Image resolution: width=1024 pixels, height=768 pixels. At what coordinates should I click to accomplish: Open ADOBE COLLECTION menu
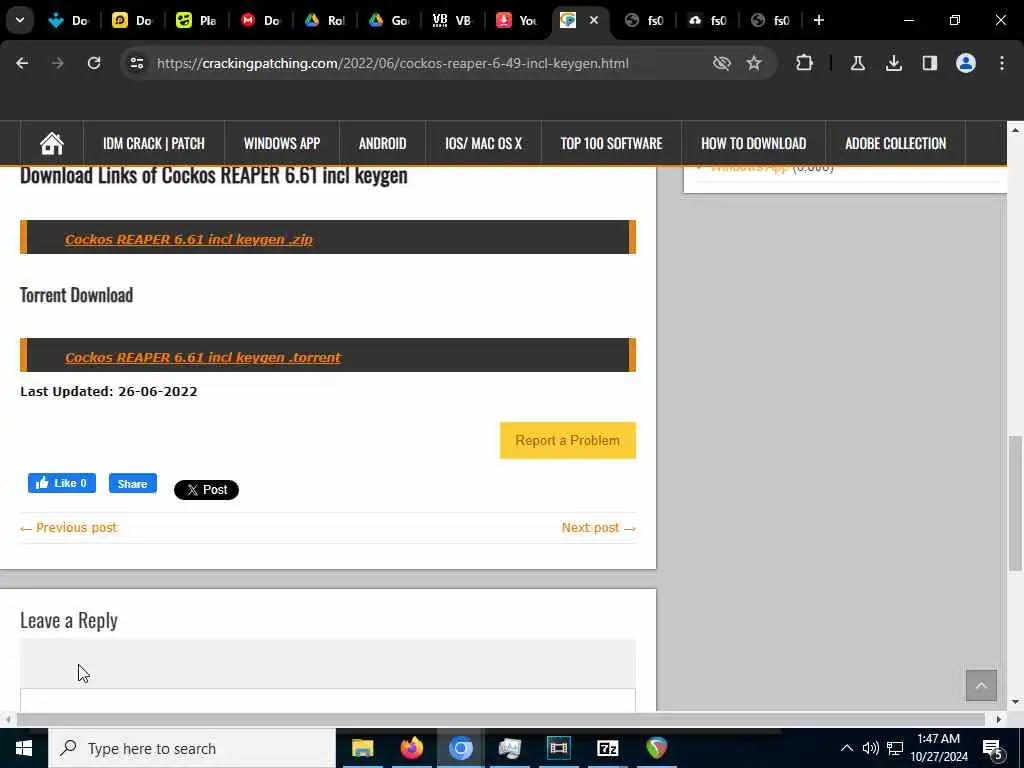[895, 143]
